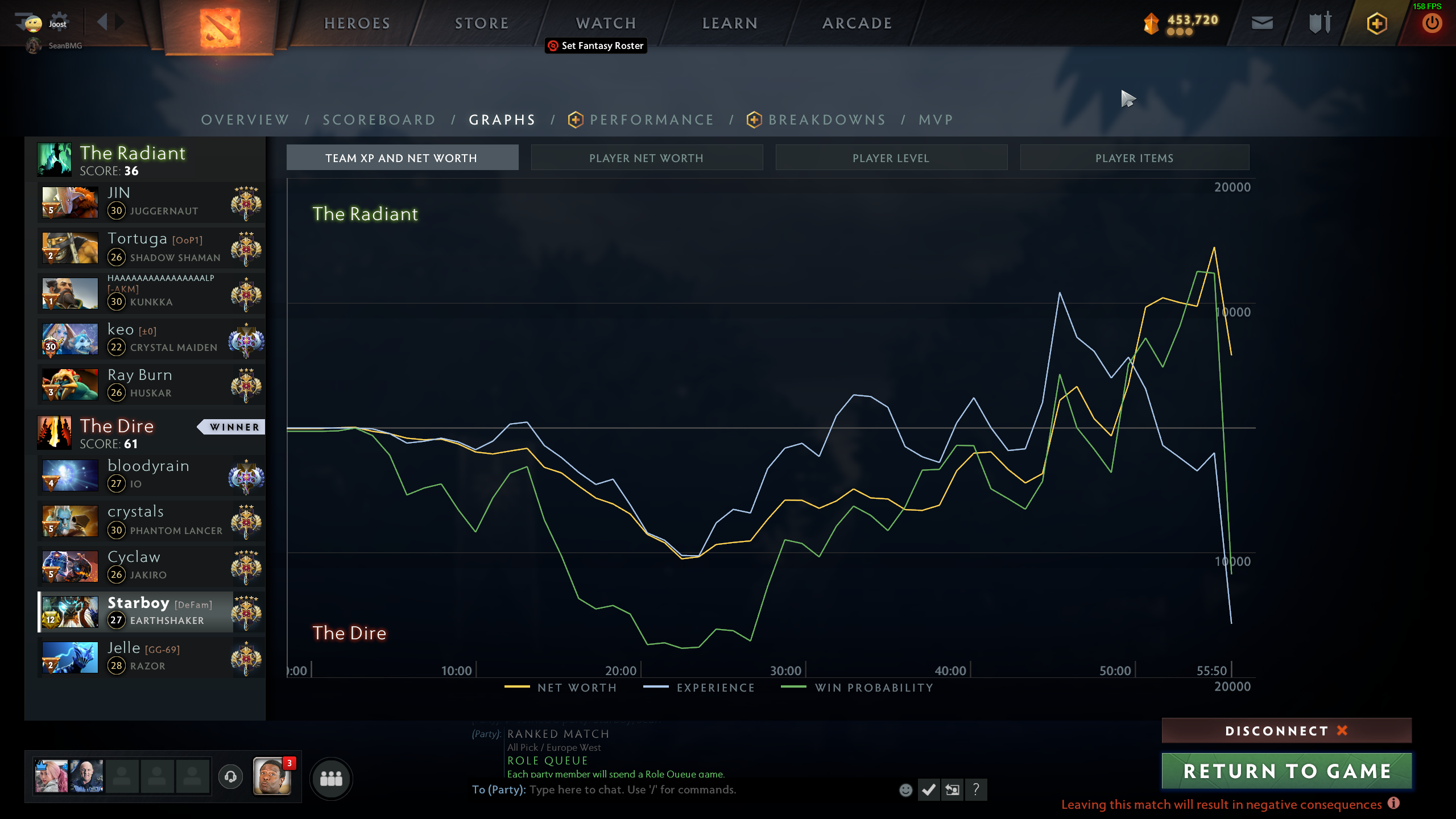
Task: Open the party group icon button
Action: pos(331,778)
